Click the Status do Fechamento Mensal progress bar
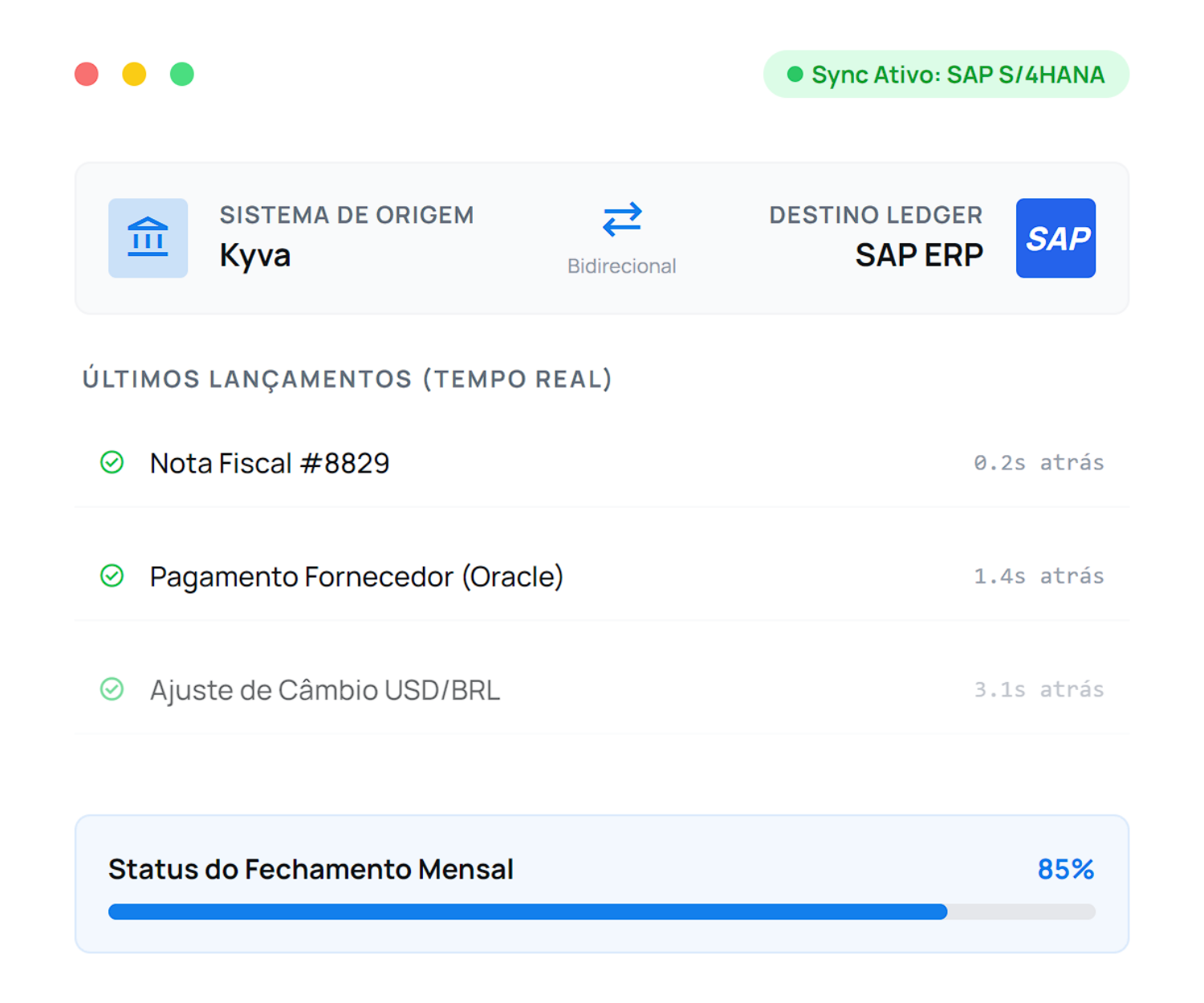 point(601,912)
